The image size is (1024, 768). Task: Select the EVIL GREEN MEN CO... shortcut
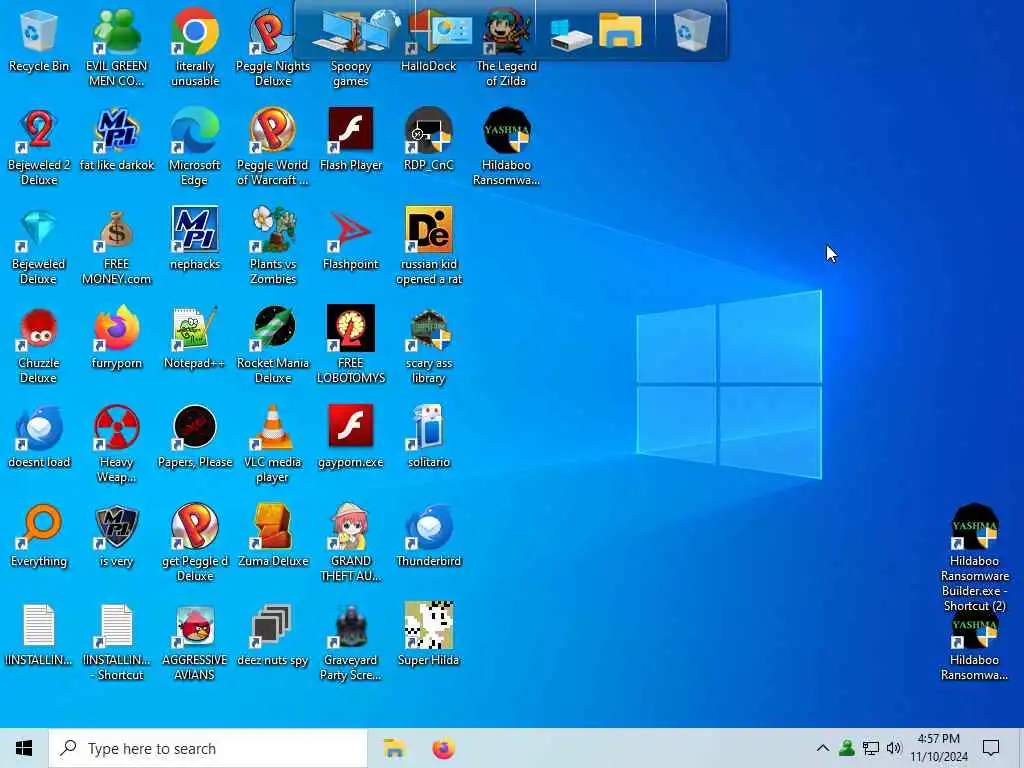tap(116, 47)
